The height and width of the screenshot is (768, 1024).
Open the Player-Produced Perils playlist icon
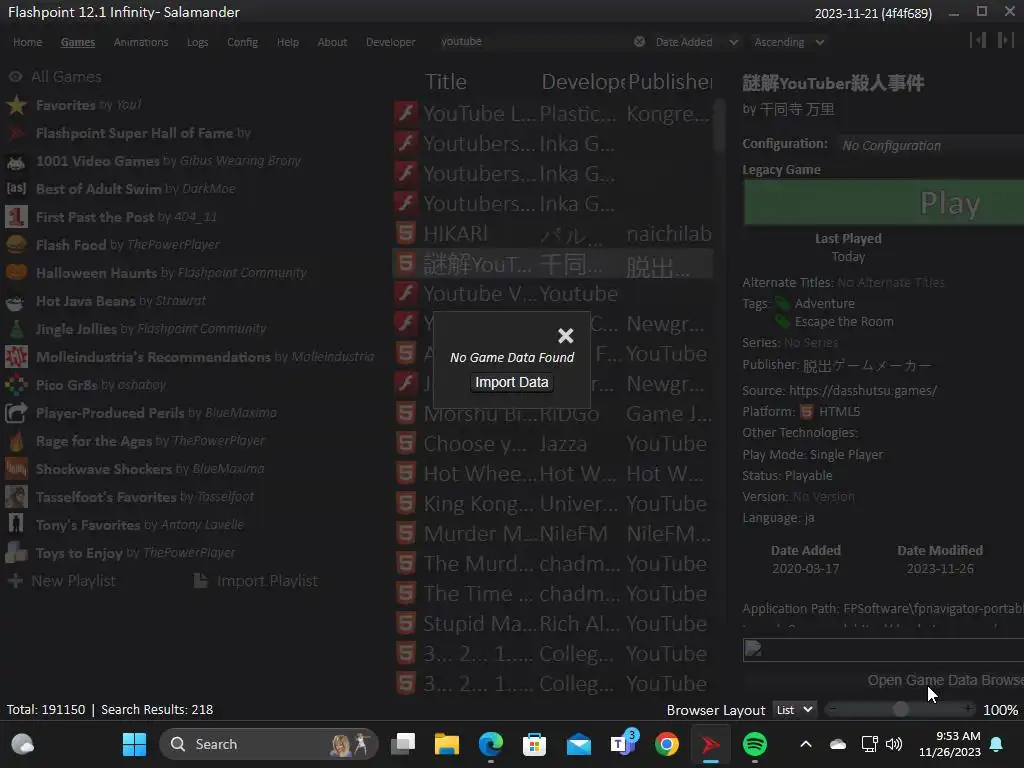(16, 413)
